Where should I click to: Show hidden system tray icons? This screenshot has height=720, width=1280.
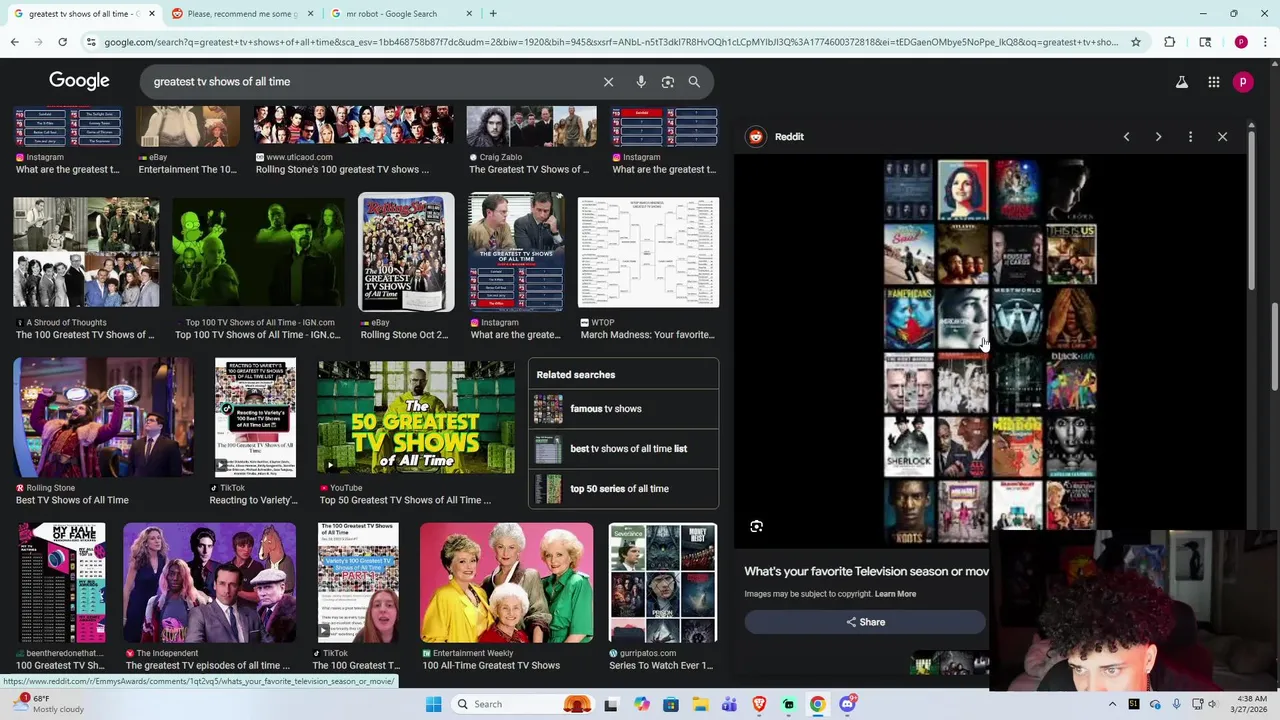coord(1112,704)
